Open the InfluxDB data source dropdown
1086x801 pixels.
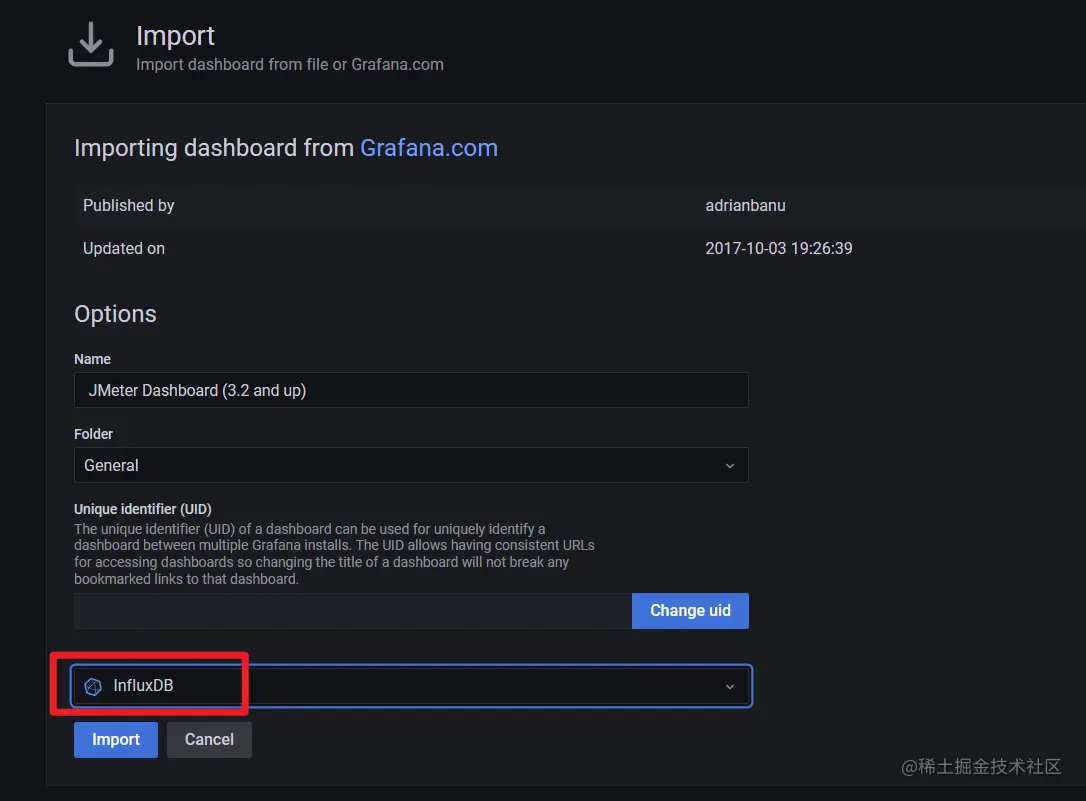coord(411,686)
